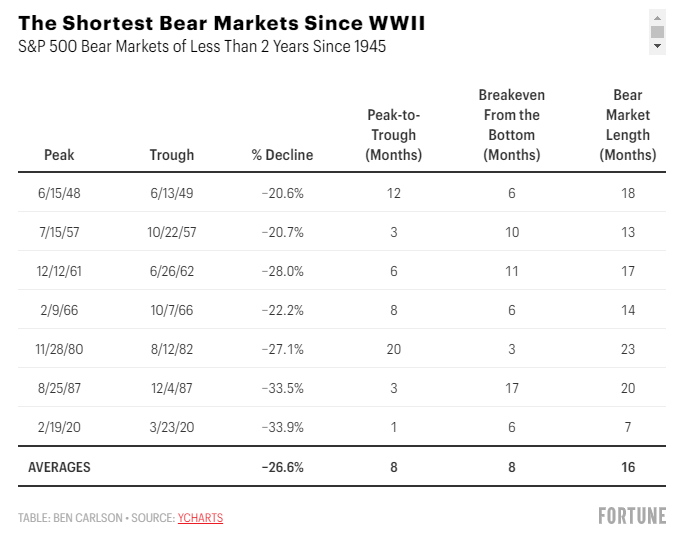Viewport: 691px width, 539px height.
Task: Click the chart title heading
Action: click(222, 23)
